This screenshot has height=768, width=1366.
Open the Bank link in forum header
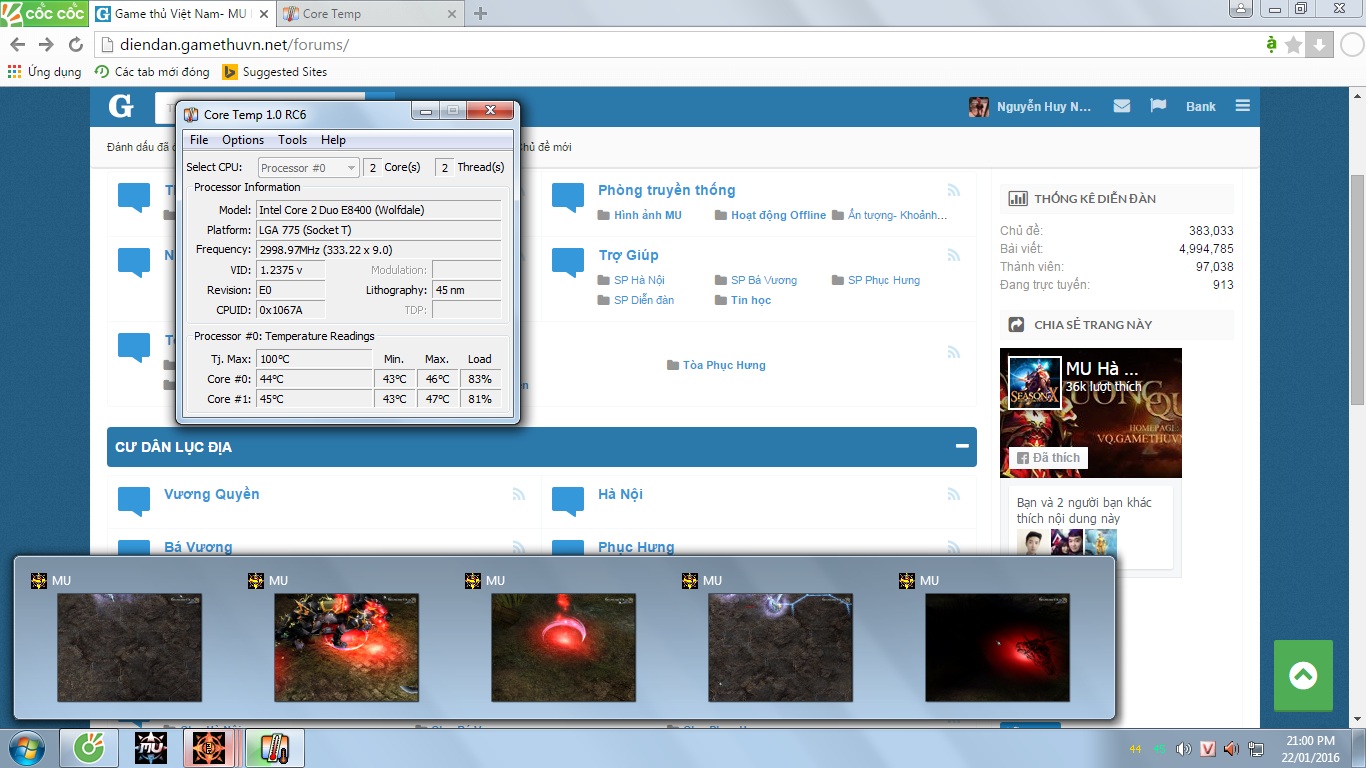tap(1201, 107)
